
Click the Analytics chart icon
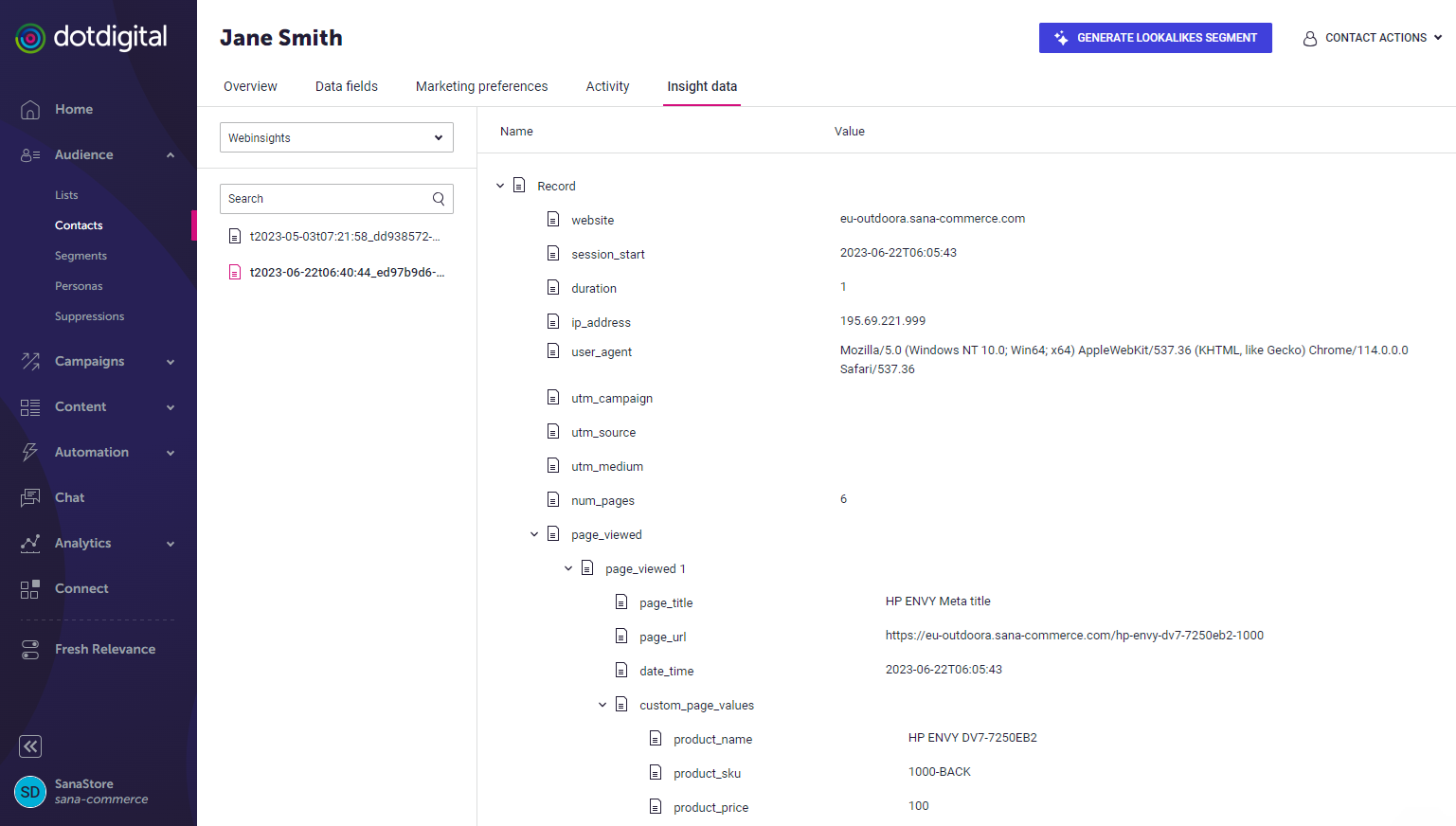30,543
